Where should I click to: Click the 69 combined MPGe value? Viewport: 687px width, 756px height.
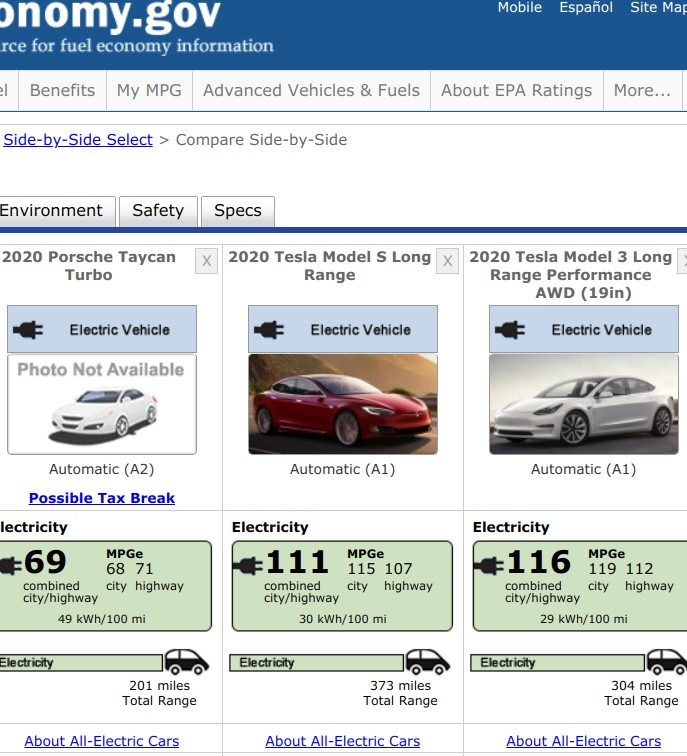(45, 562)
